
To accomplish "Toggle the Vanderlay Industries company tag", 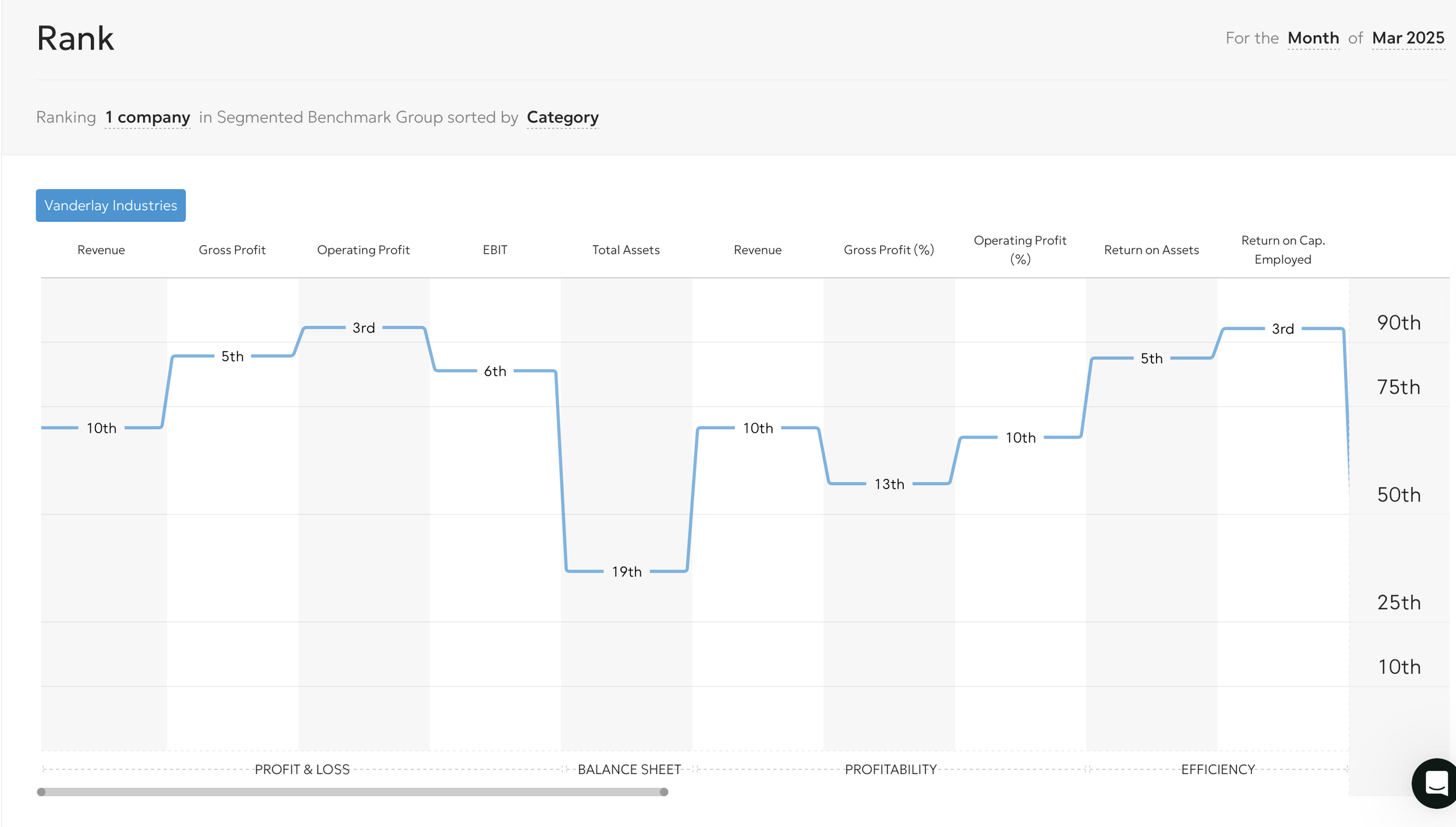I will click(x=111, y=206).
